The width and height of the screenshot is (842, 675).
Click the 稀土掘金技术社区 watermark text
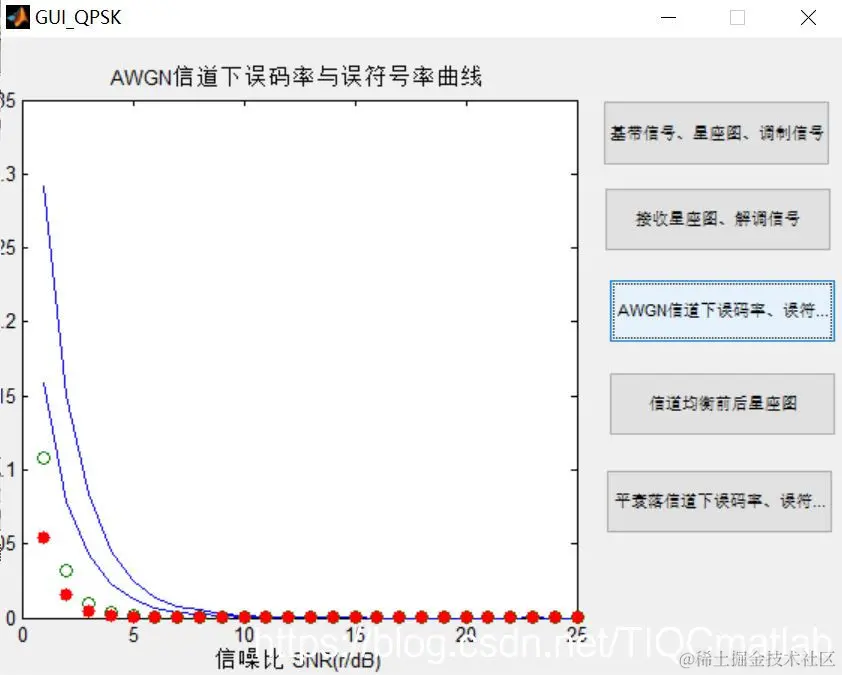[757, 660]
